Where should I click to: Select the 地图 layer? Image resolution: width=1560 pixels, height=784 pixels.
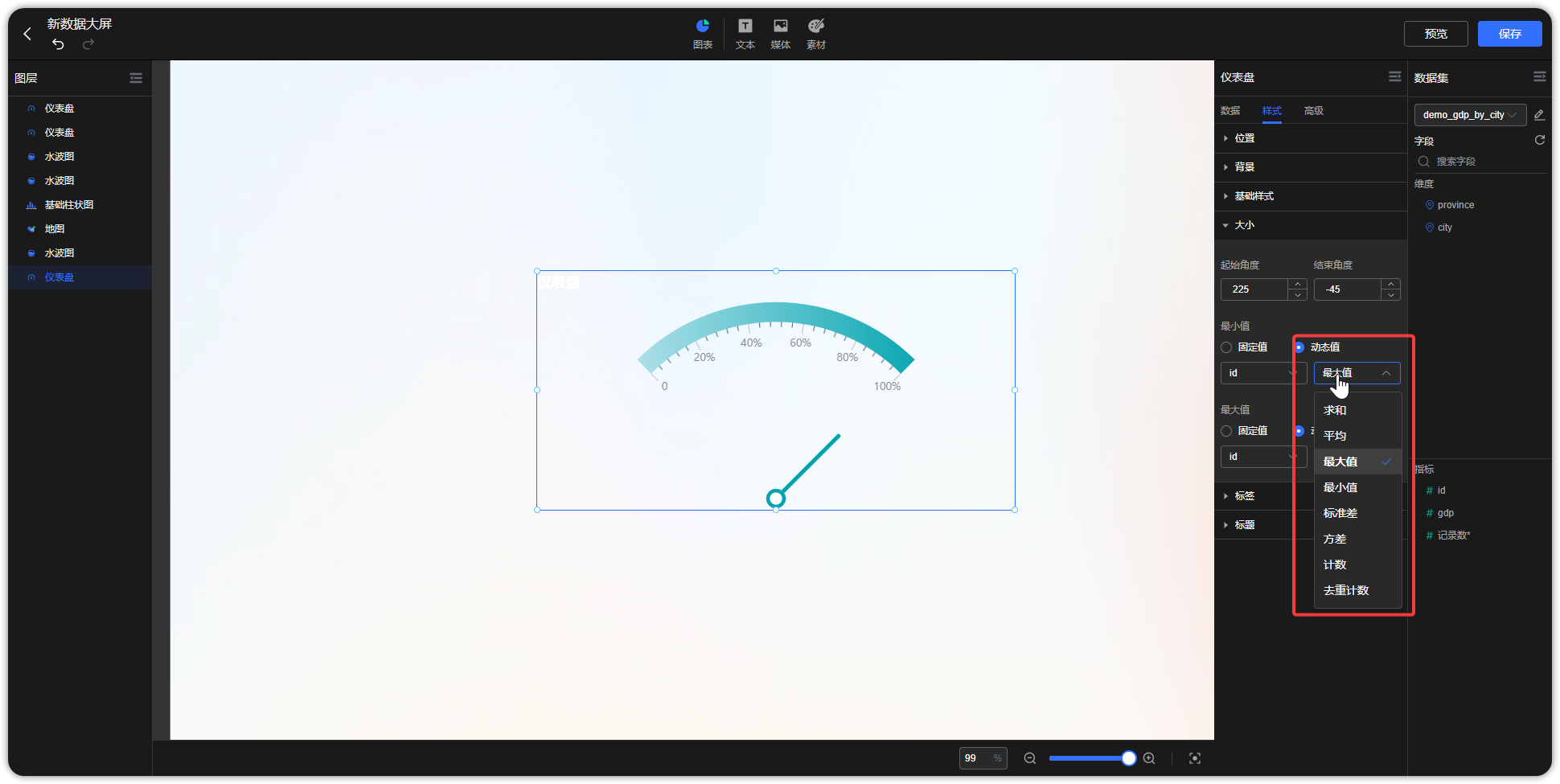(x=80, y=229)
